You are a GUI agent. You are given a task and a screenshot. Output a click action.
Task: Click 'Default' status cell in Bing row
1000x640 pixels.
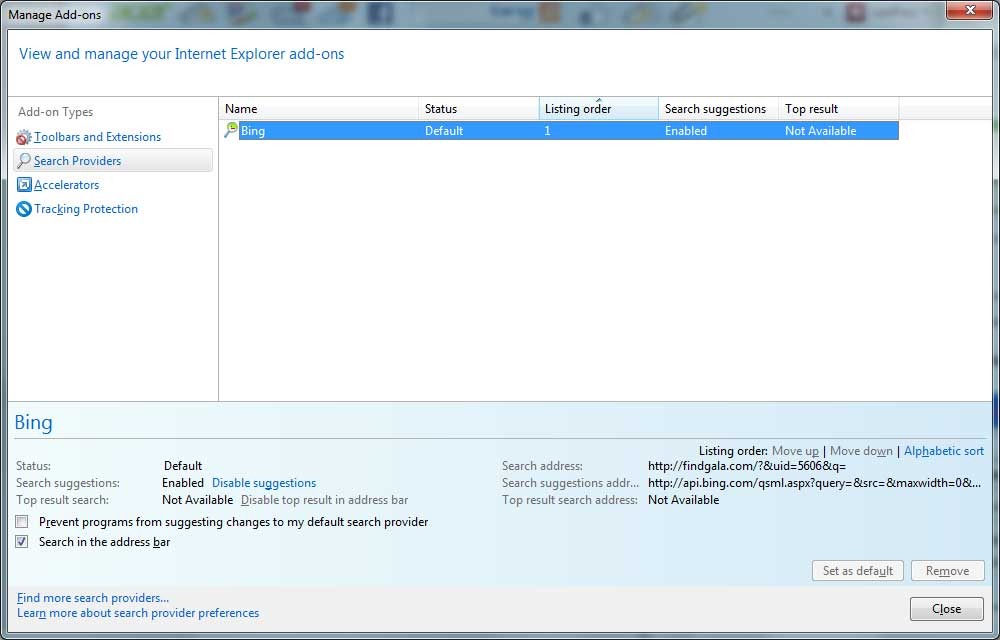point(444,131)
